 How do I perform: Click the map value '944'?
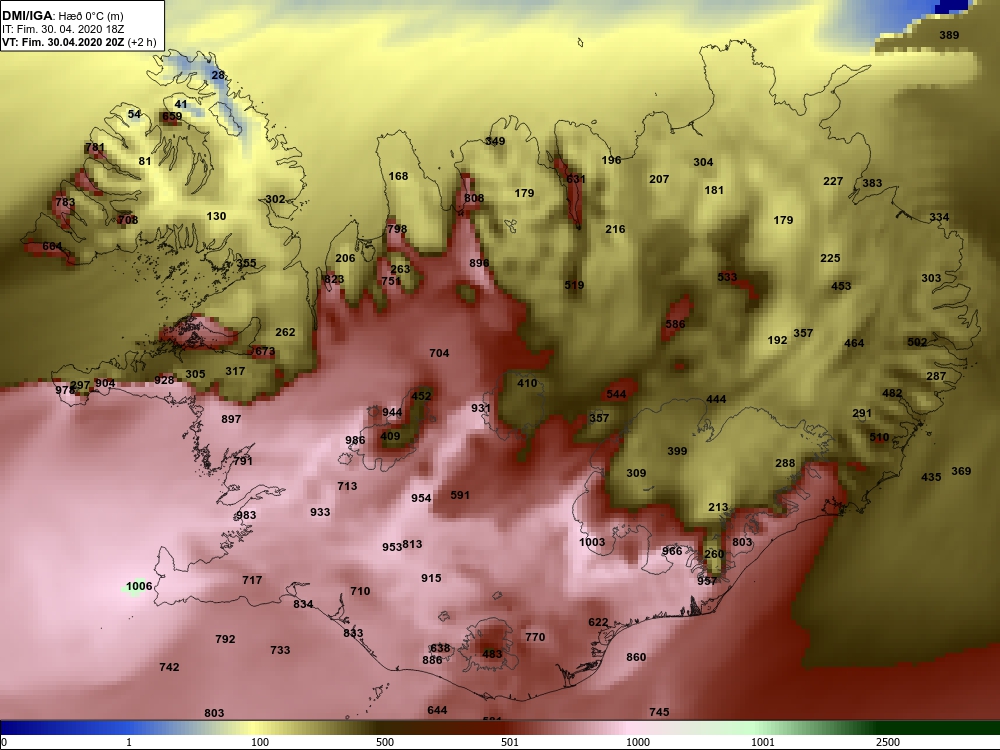coord(392,412)
